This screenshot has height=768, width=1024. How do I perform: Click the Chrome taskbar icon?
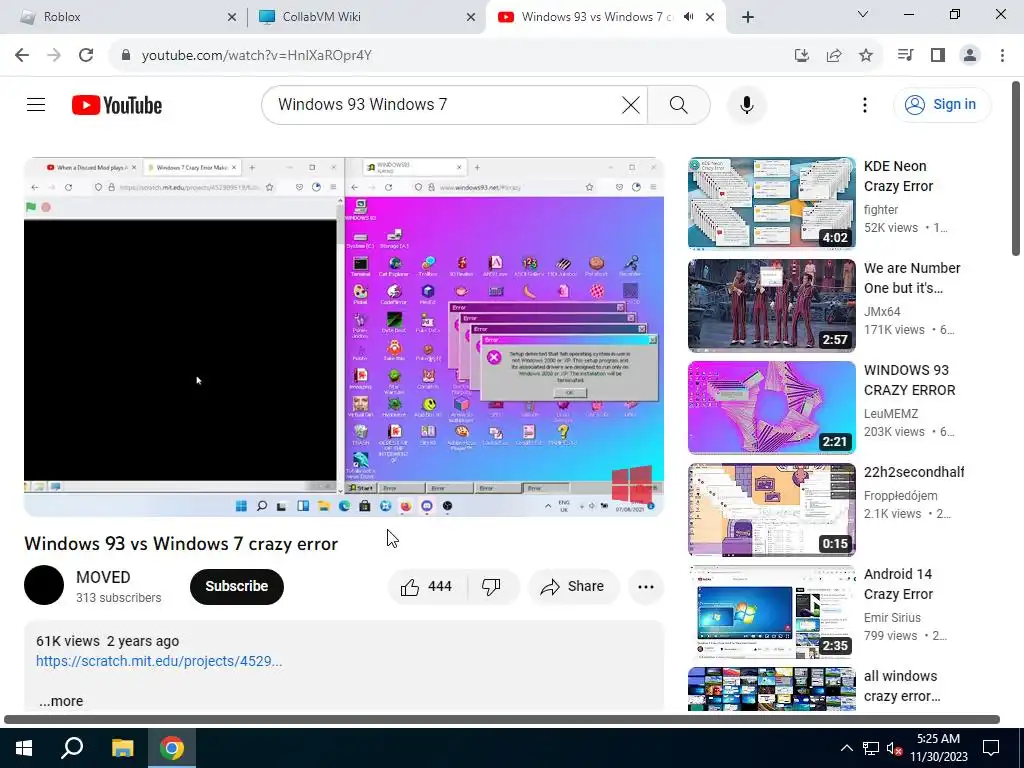[x=172, y=748]
